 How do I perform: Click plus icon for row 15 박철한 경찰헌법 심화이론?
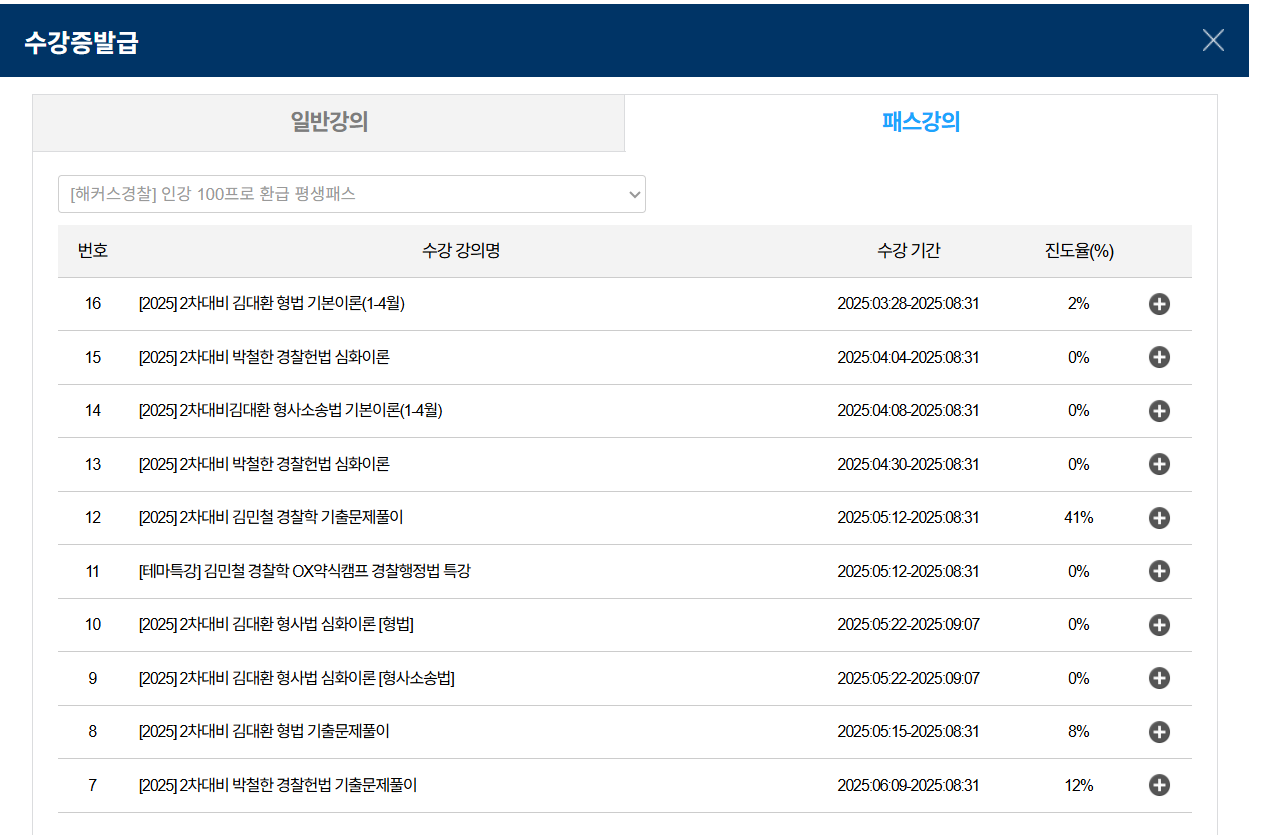(1159, 357)
